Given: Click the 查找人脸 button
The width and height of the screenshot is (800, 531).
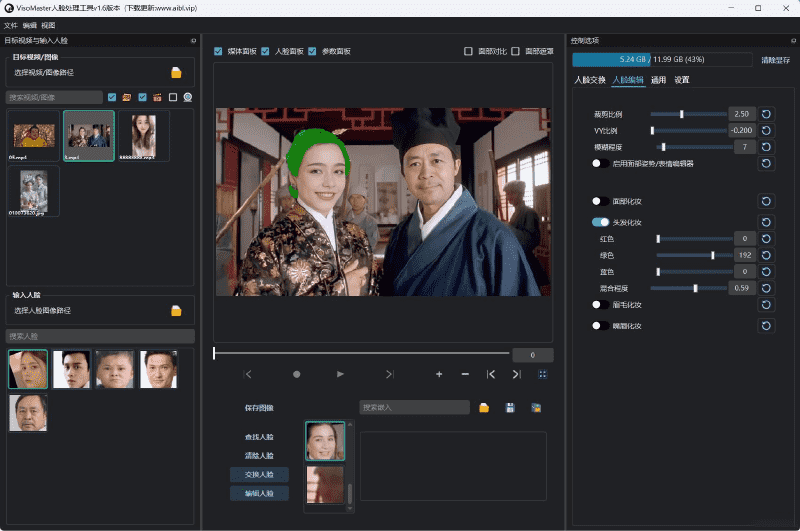Looking at the screenshot, I should coord(259,437).
